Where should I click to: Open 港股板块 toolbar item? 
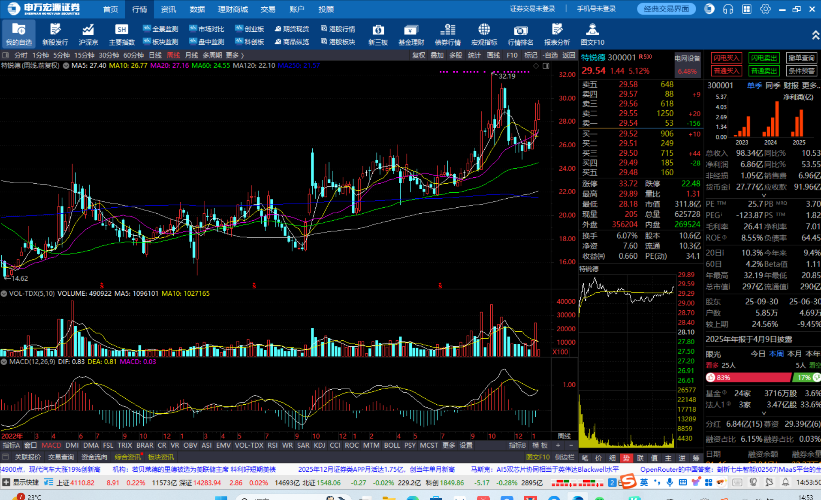pyautogui.click(x=338, y=42)
